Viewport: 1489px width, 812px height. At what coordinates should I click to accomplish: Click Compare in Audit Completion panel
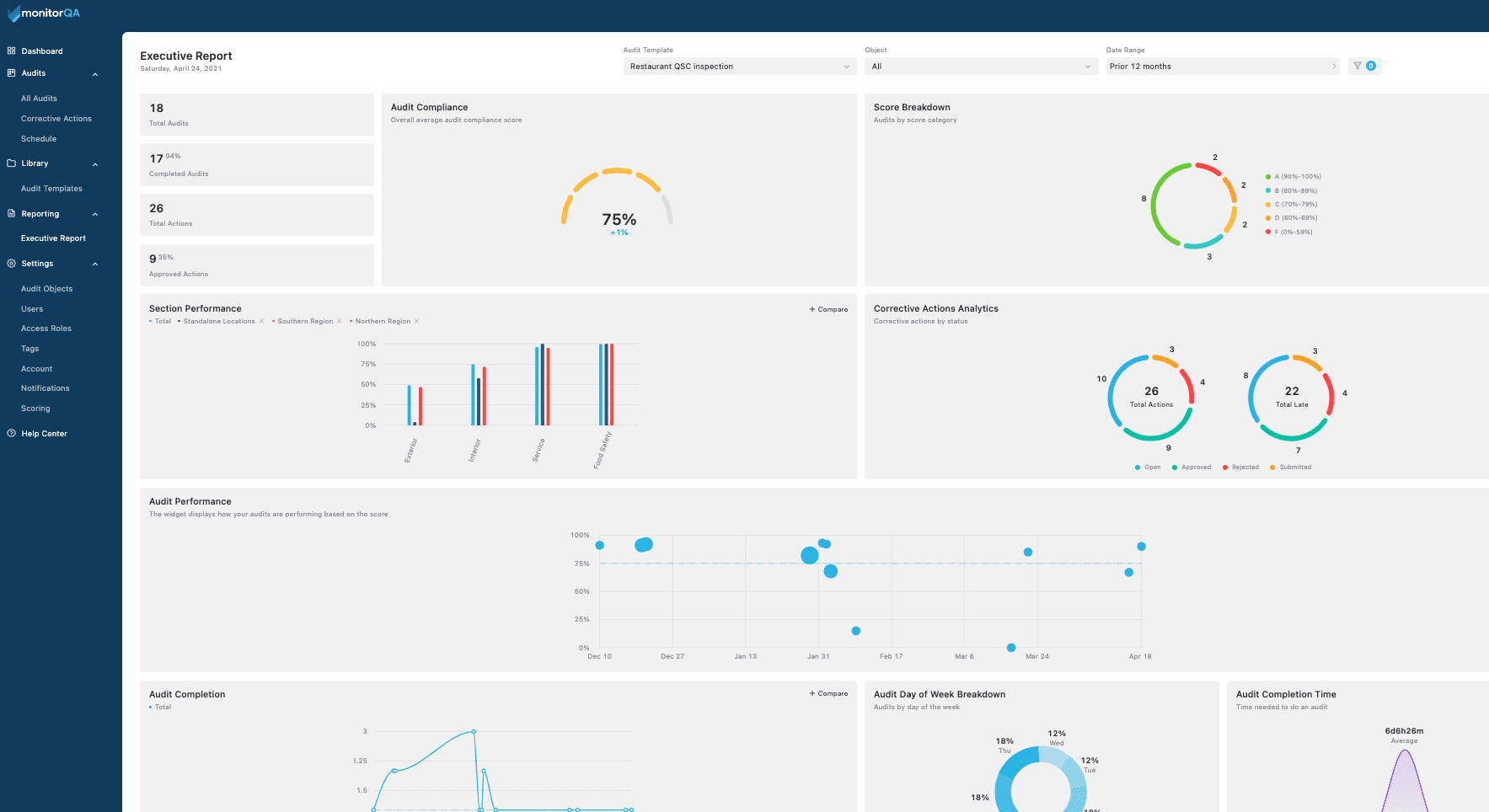(x=828, y=694)
